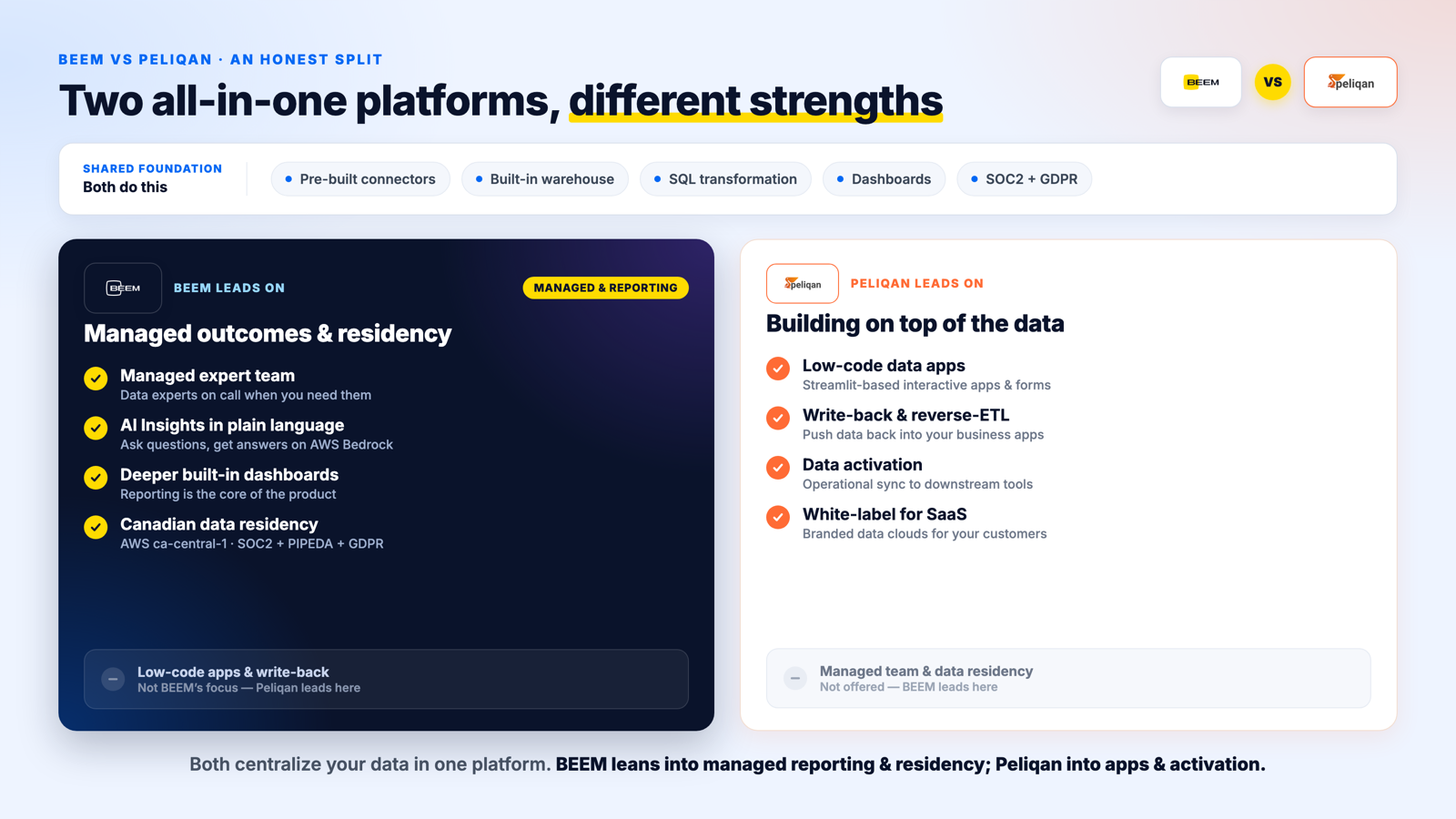
Task: Click 'Canadian data residency' title
Action: tap(219, 524)
